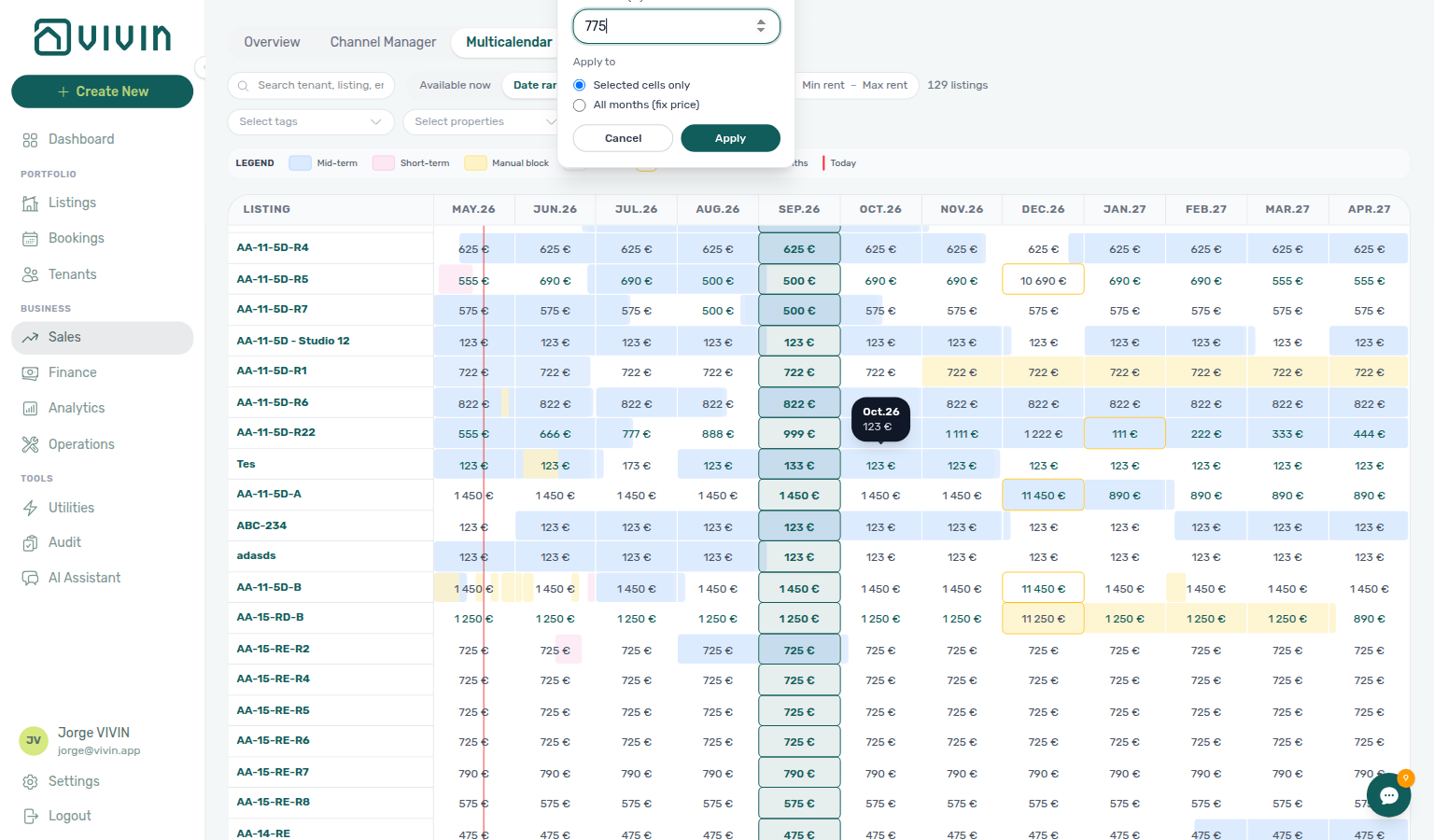Click the 11 250 € cell in DEC.26
The height and width of the screenshot is (840, 1434).
1043,618
